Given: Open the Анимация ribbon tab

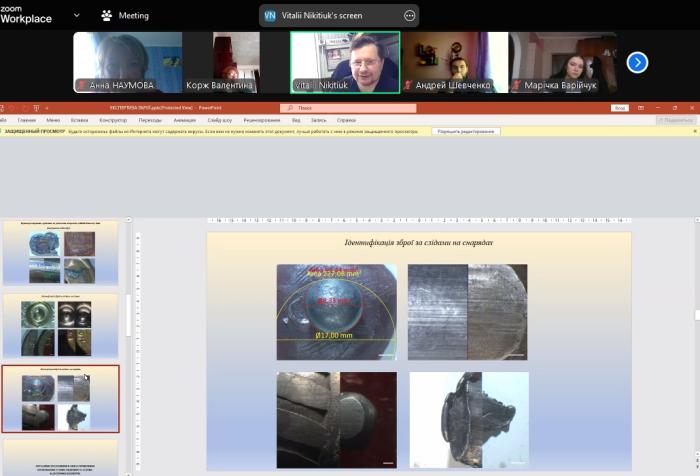Looking at the screenshot, I should pyautogui.click(x=185, y=119).
